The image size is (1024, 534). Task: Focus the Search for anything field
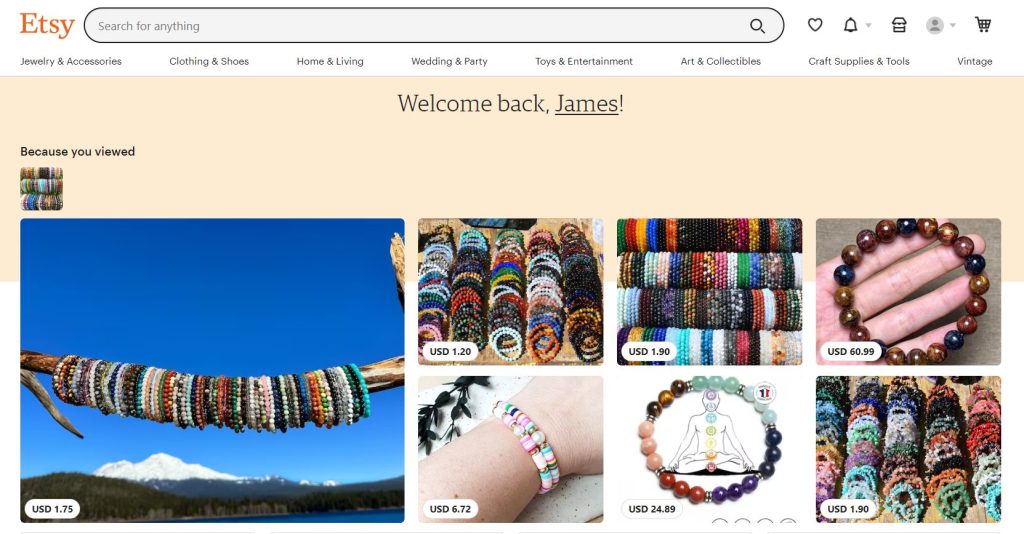tap(418, 25)
